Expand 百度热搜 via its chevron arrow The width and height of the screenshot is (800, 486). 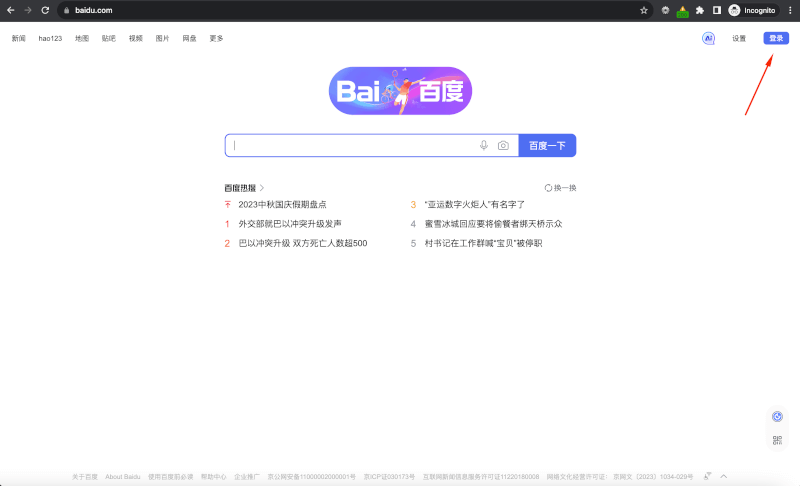[262, 188]
